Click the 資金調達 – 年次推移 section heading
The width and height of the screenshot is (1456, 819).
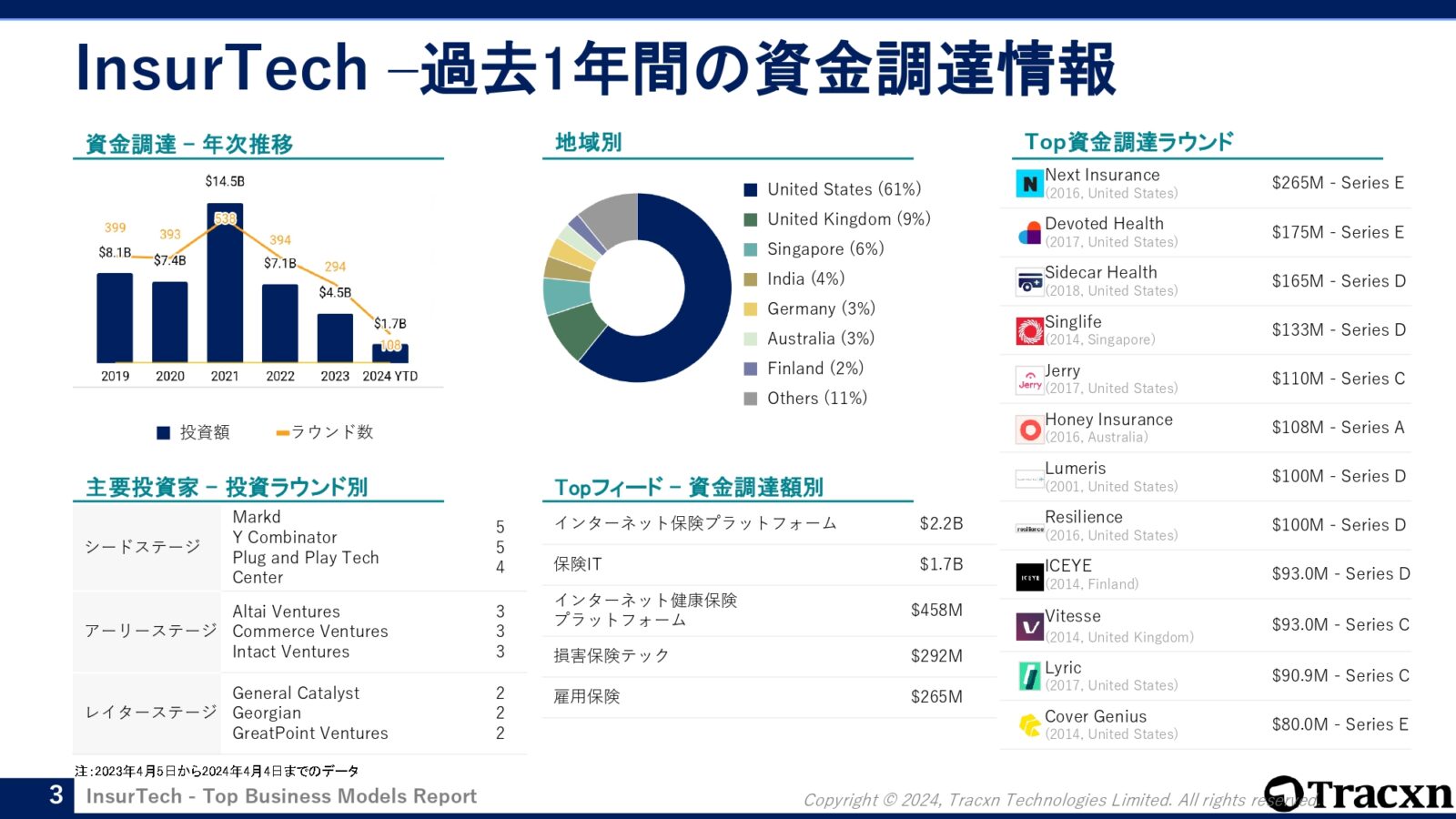click(189, 145)
